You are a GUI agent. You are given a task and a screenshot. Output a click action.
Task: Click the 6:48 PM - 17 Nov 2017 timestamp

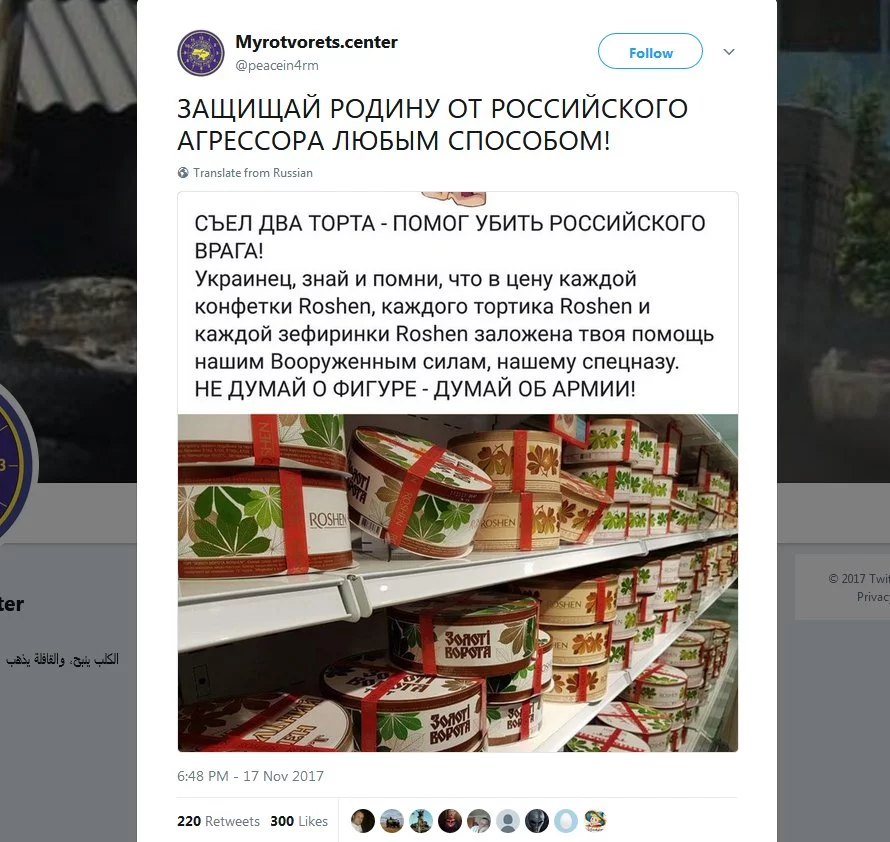250,776
